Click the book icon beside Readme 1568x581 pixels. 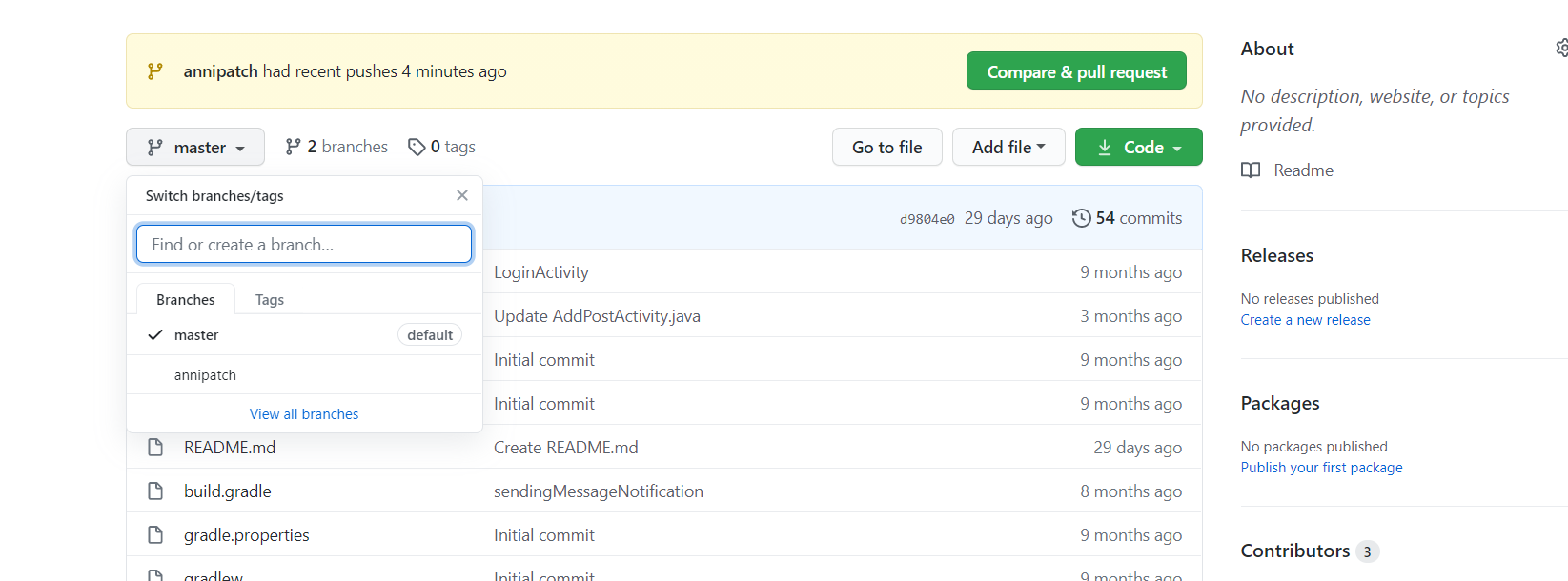click(1251, 170)
